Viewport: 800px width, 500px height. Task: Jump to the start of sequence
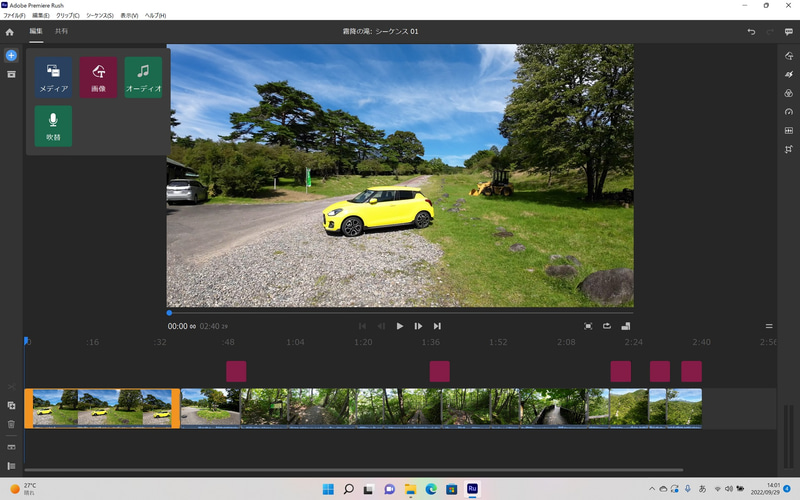pyautogui.click(x=362, y=326)
